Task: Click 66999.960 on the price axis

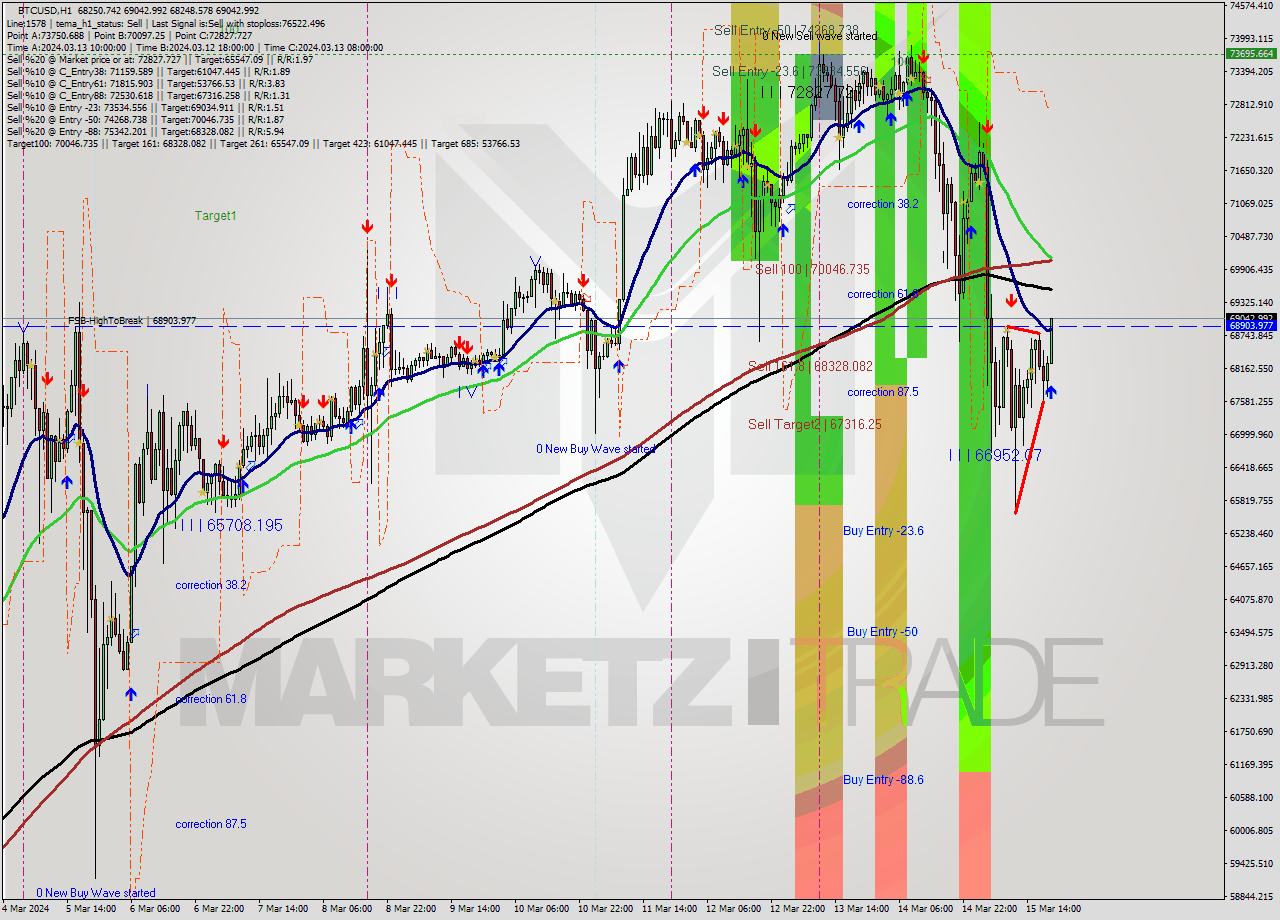Action: point(1250,434)
